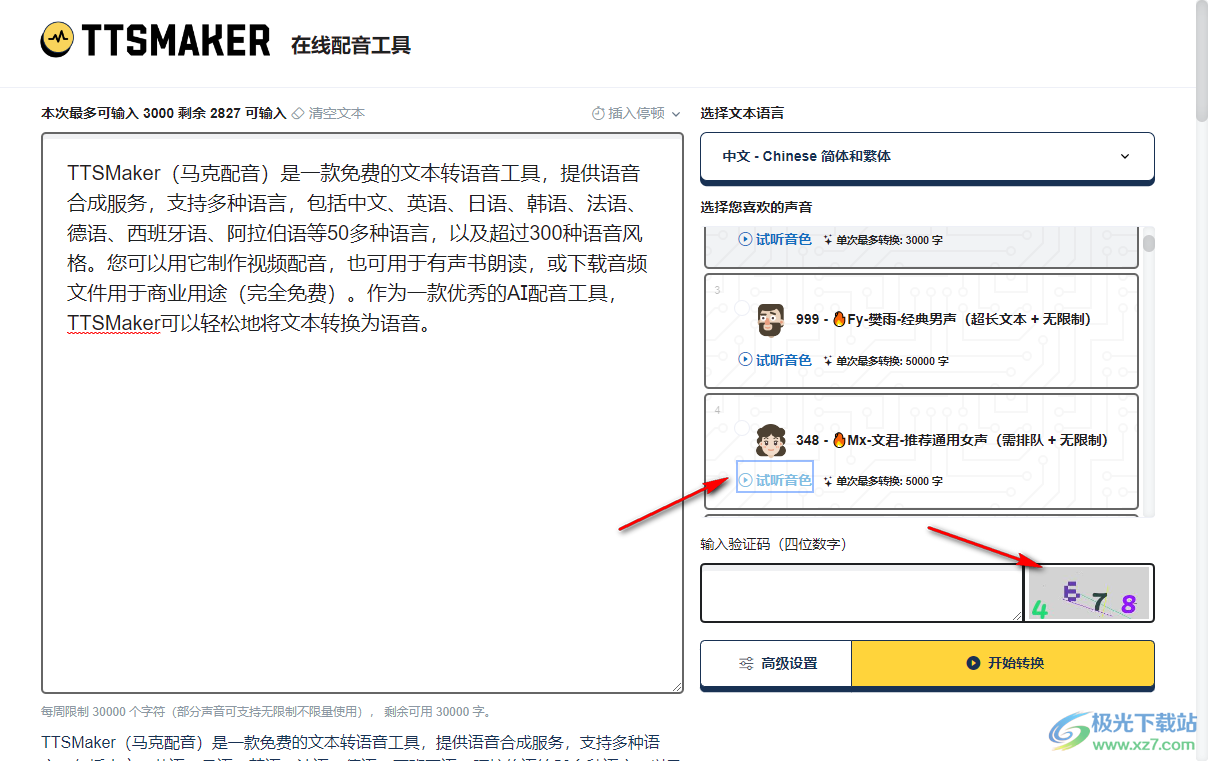Open 高级设置 advanced settings

click(x=776, y=663)
